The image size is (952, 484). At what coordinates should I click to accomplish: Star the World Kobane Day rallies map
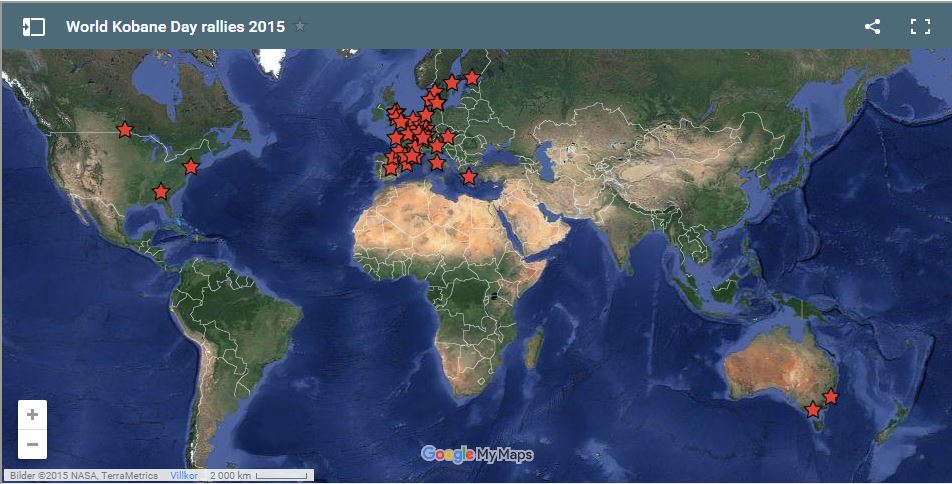[300, 26]
